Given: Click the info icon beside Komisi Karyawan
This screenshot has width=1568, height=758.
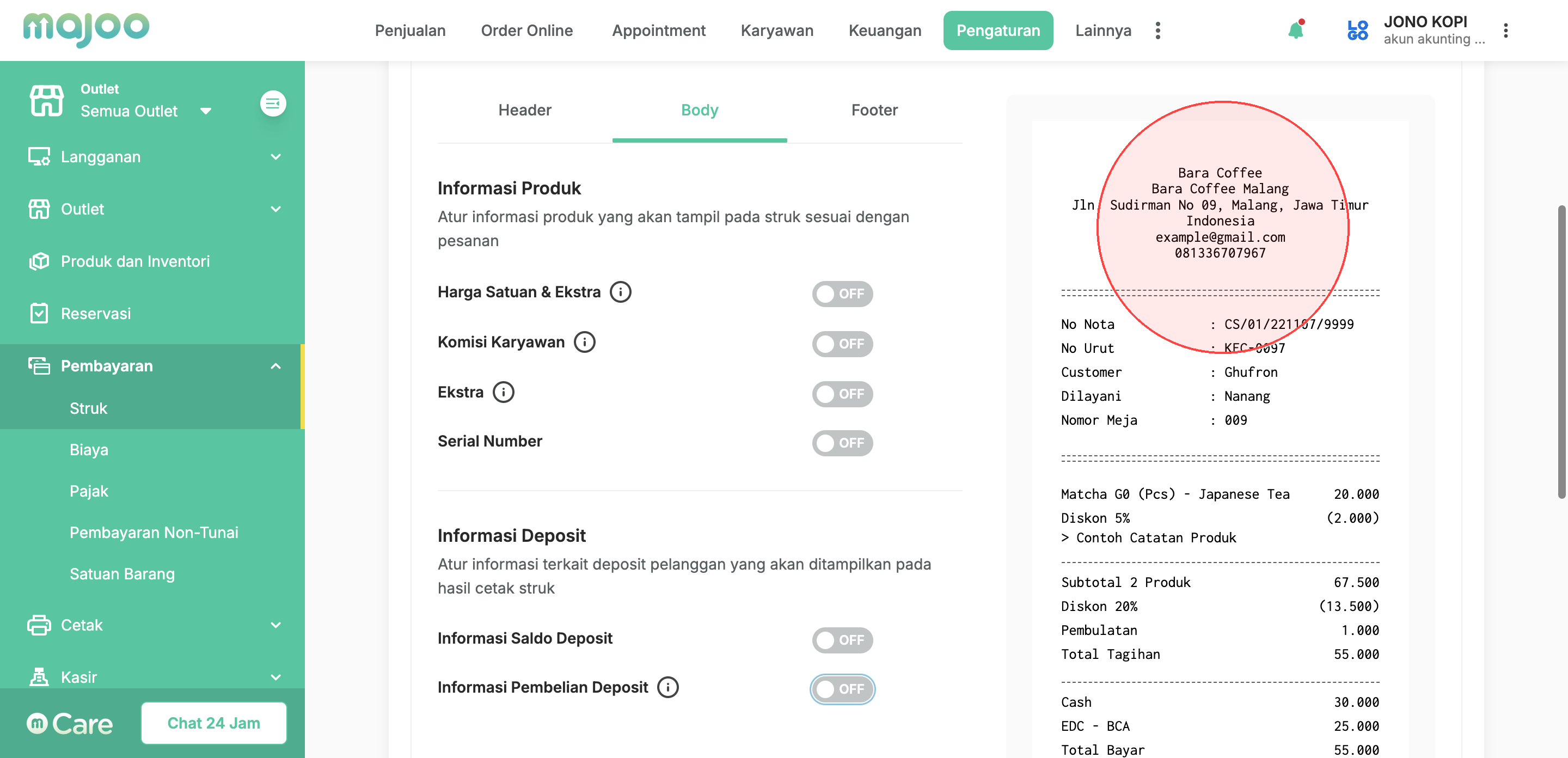Looking at the screenshot, I should click(584, 342).
